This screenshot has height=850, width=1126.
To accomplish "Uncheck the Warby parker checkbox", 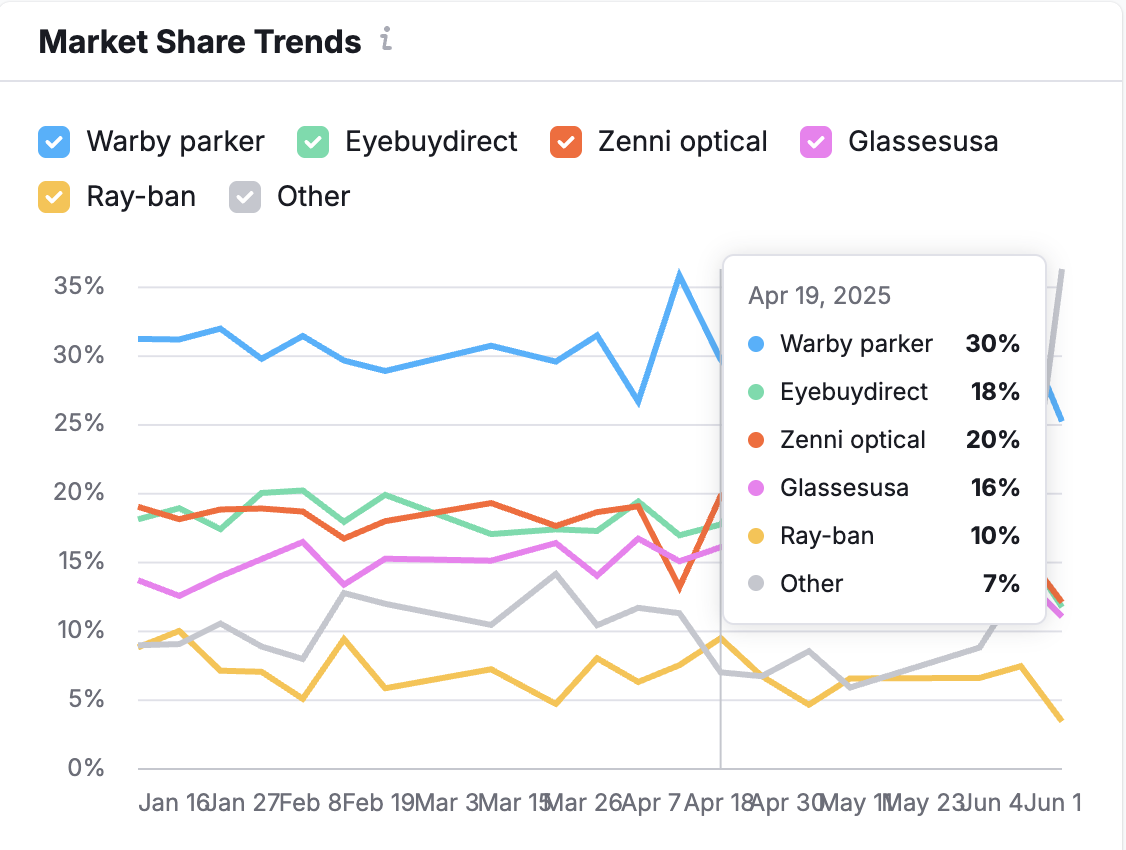I will coord(54,142).
